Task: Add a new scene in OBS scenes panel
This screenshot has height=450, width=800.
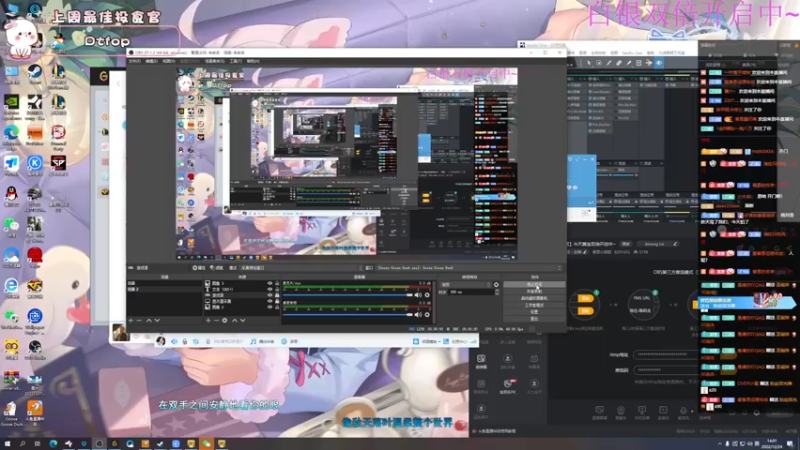Action: (x=131, y=320)
